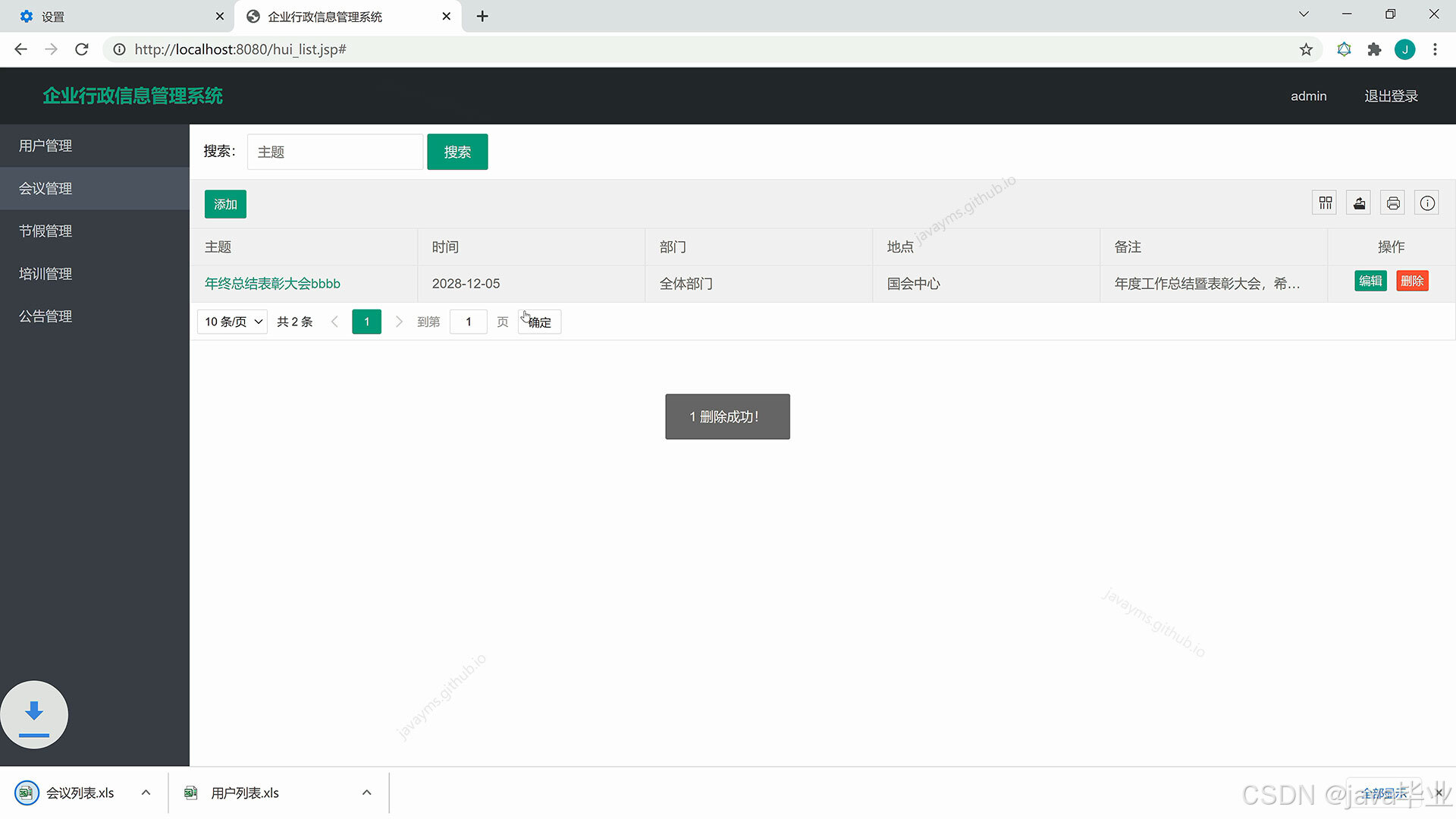Reload the page with refresh icon
Viewport: 1456px width, 819px height.
(x=82, y=49)
